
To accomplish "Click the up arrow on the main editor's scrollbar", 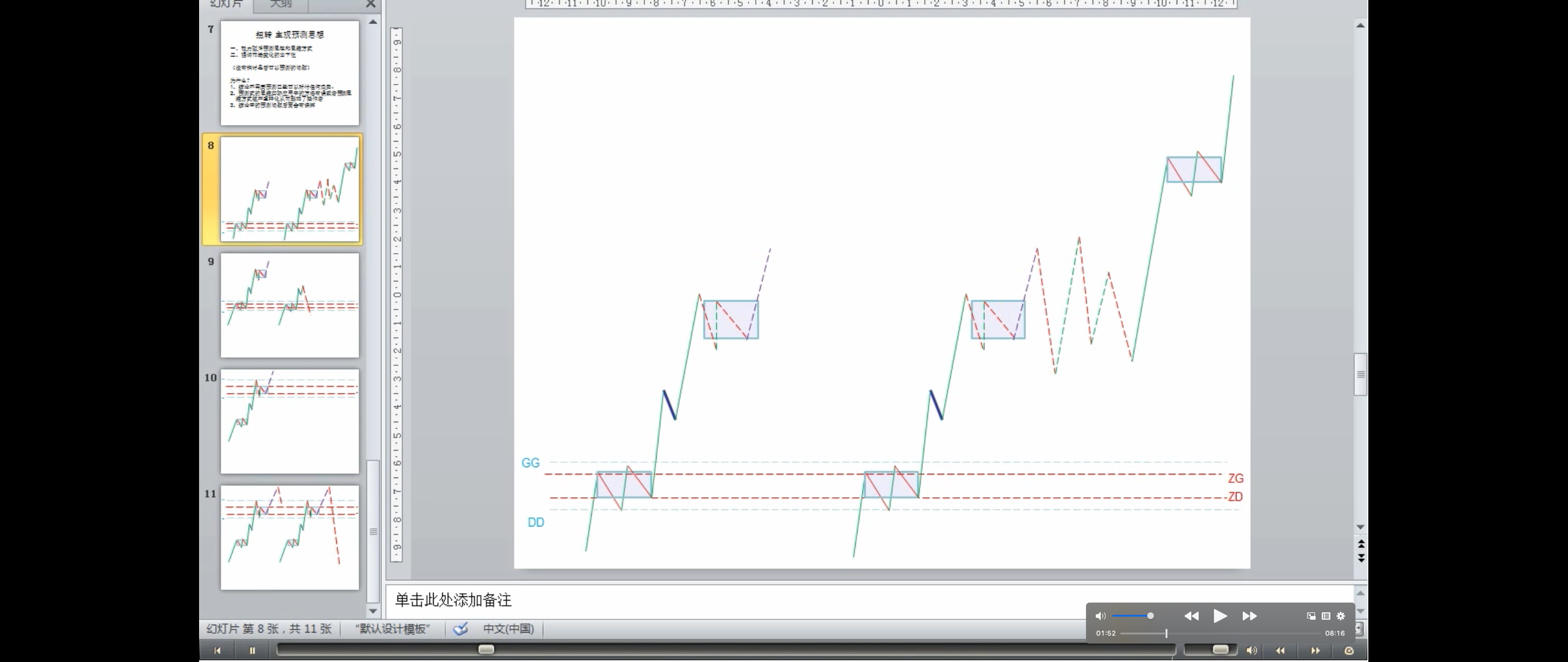I will pyautogui.click(x=1360, y=25).
